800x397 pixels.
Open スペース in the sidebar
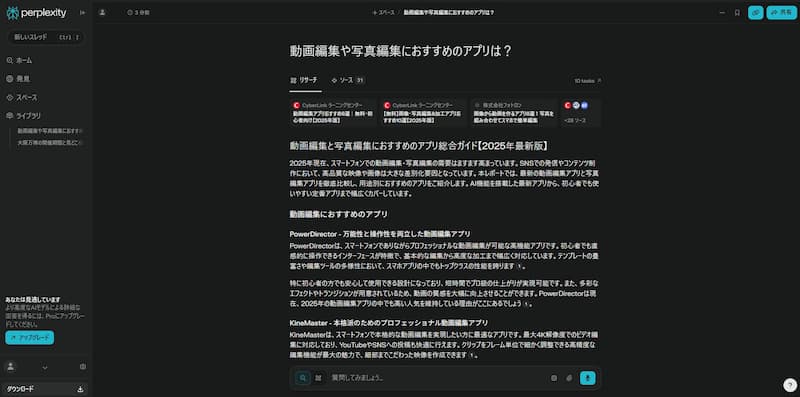click(22, 97)
